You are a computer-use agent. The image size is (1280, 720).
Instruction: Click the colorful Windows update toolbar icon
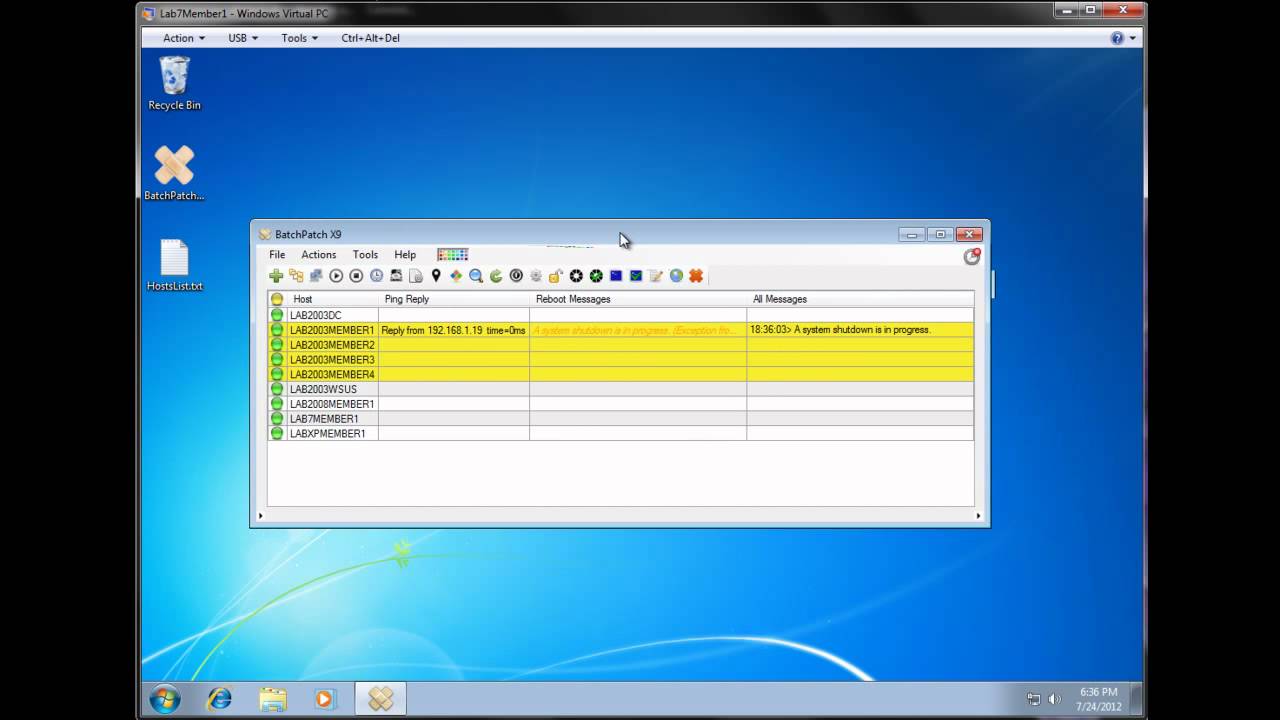(456, 276)
